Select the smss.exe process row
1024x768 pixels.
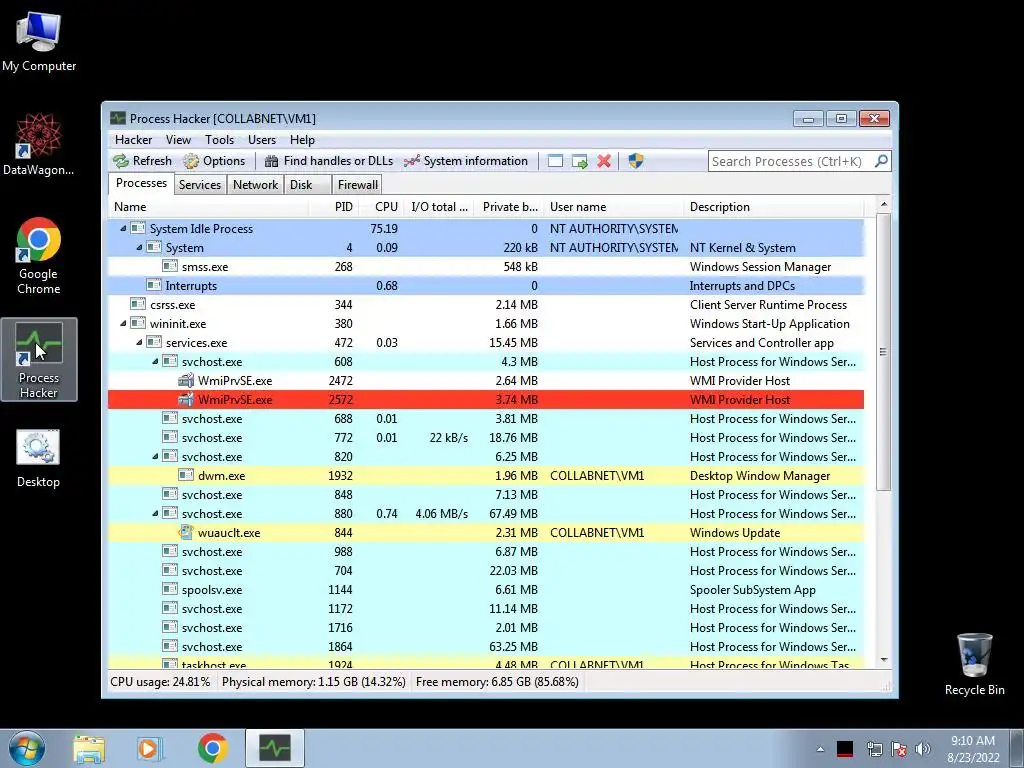pos(486,266)
